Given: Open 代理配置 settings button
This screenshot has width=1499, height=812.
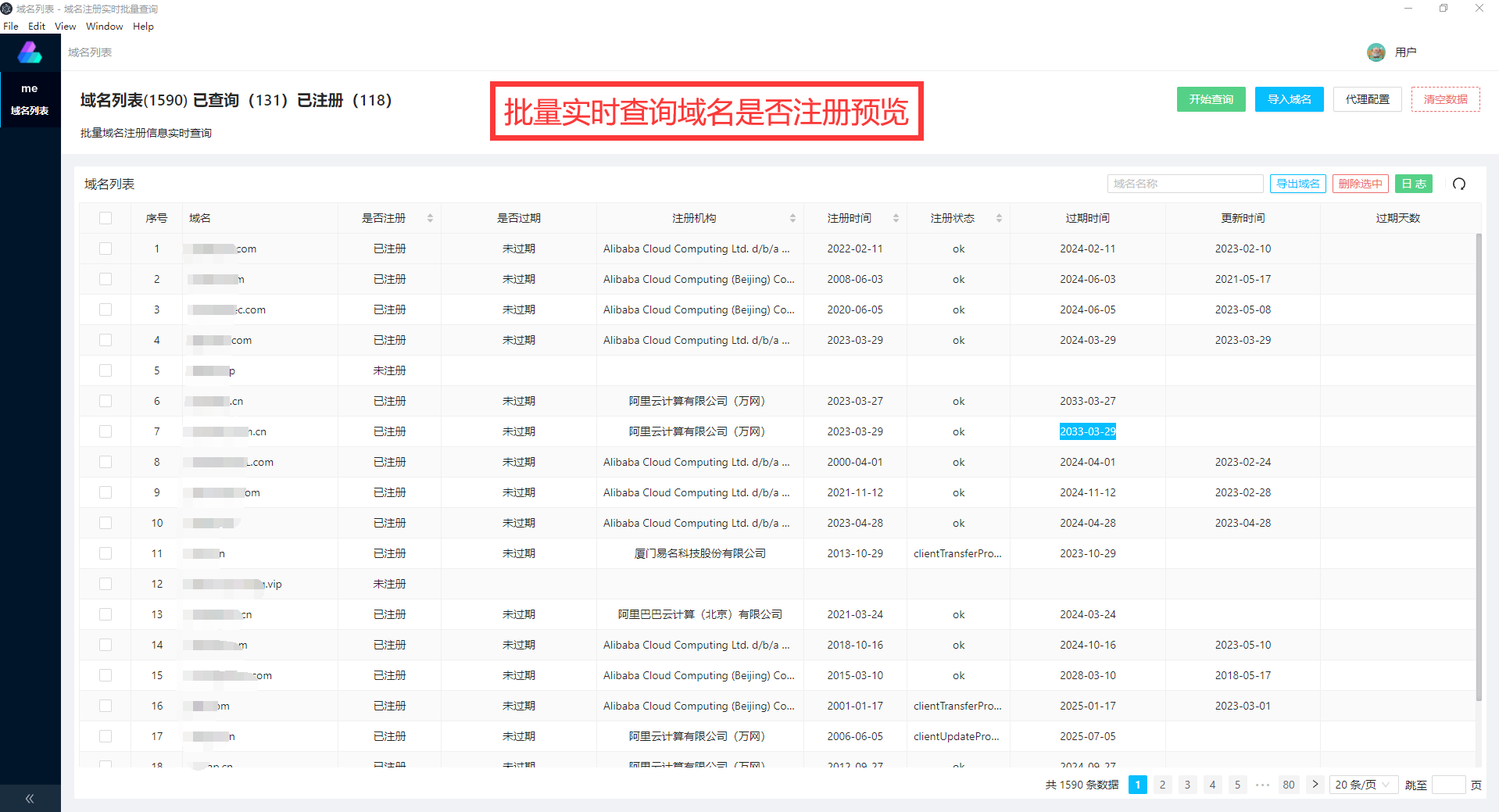Looking at the screenshot, I should (x=1367, y=99).
